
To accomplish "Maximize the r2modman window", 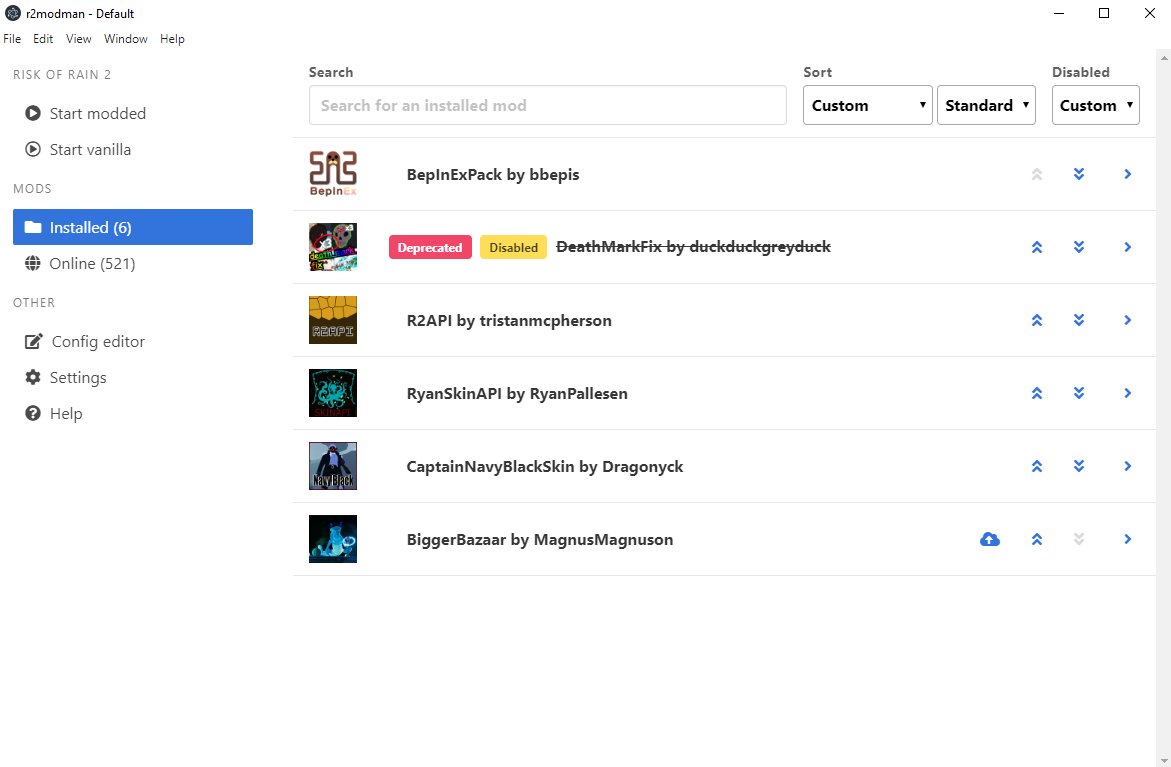I will click(x=1104, y=13).
